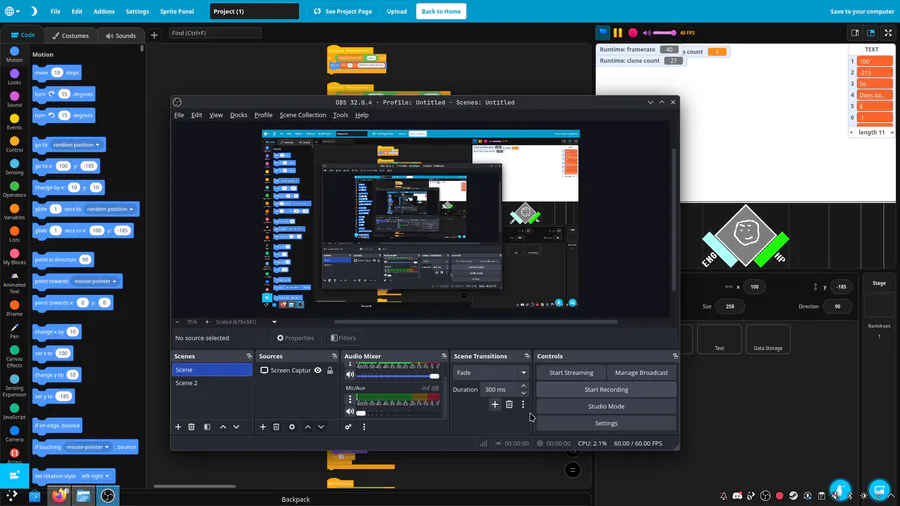The width and height of the screenshot is (900, 506).
Task: Open the file manager from the taskbar
Action: (83, 496)
